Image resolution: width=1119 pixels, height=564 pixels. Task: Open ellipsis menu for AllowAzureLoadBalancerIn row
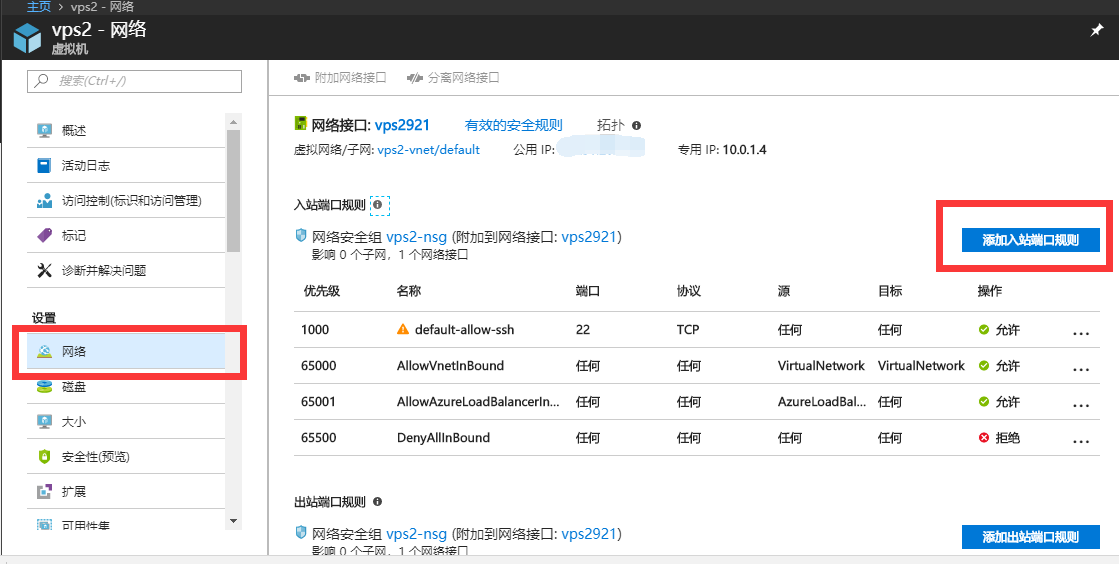(1081, 405)
